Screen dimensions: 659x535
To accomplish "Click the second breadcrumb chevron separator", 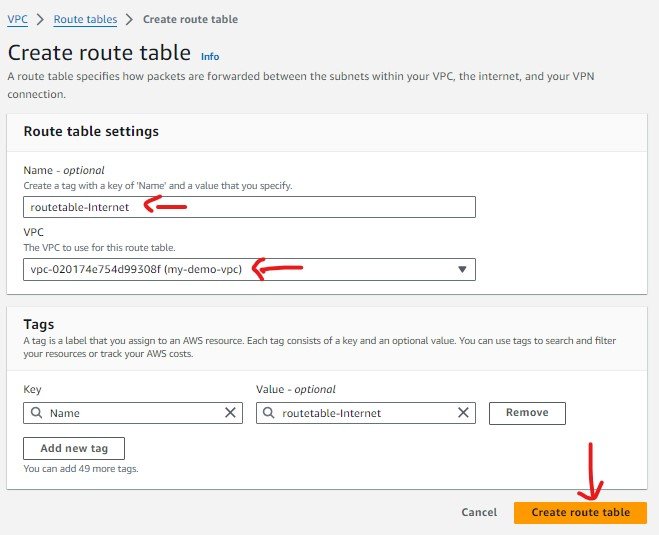I will (x=130, y=19).
